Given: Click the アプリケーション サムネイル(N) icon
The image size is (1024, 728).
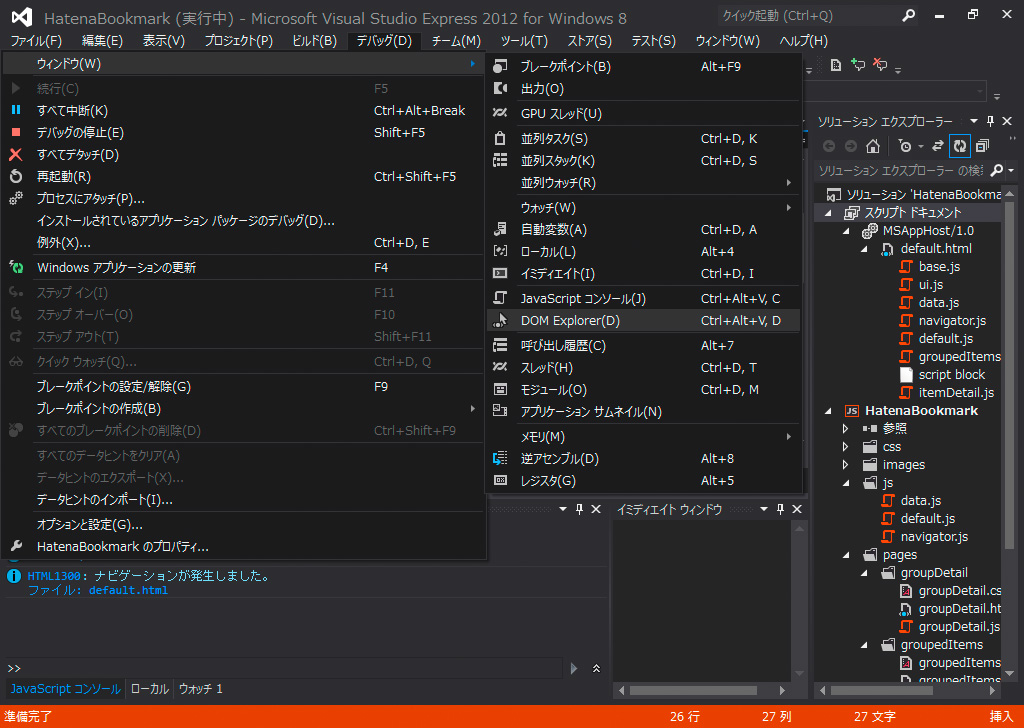Looking at the screenshot, I should (500, 411).
